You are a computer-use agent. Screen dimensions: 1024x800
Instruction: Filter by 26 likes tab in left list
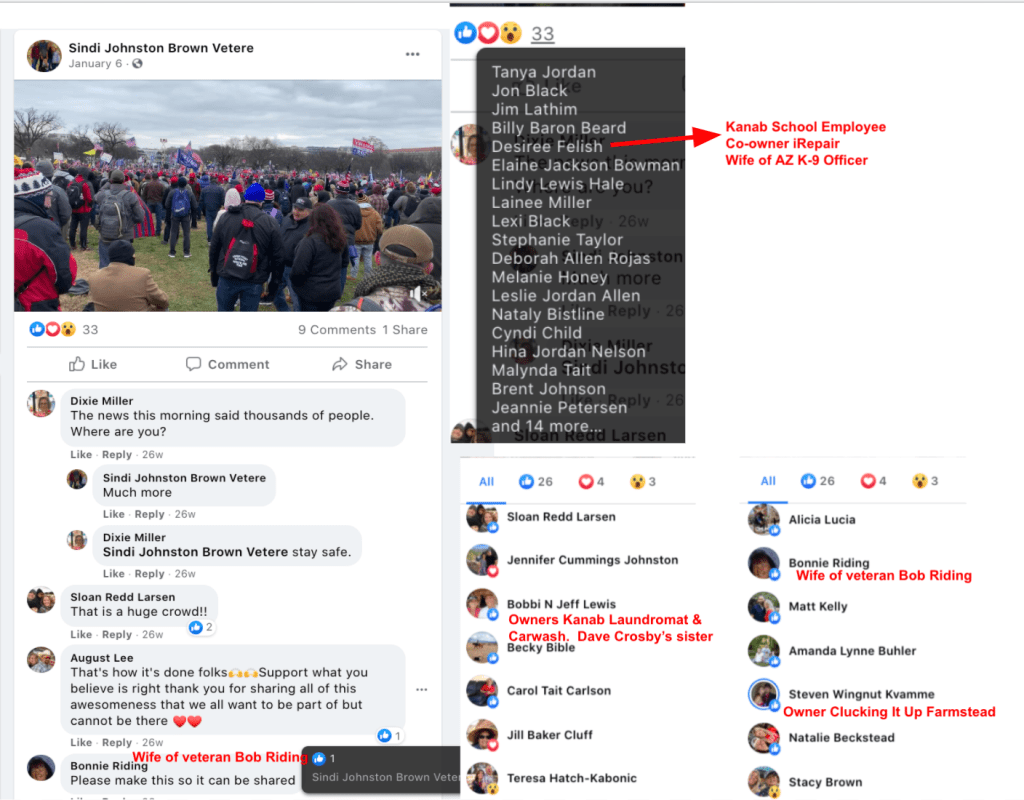click(536, 482)
